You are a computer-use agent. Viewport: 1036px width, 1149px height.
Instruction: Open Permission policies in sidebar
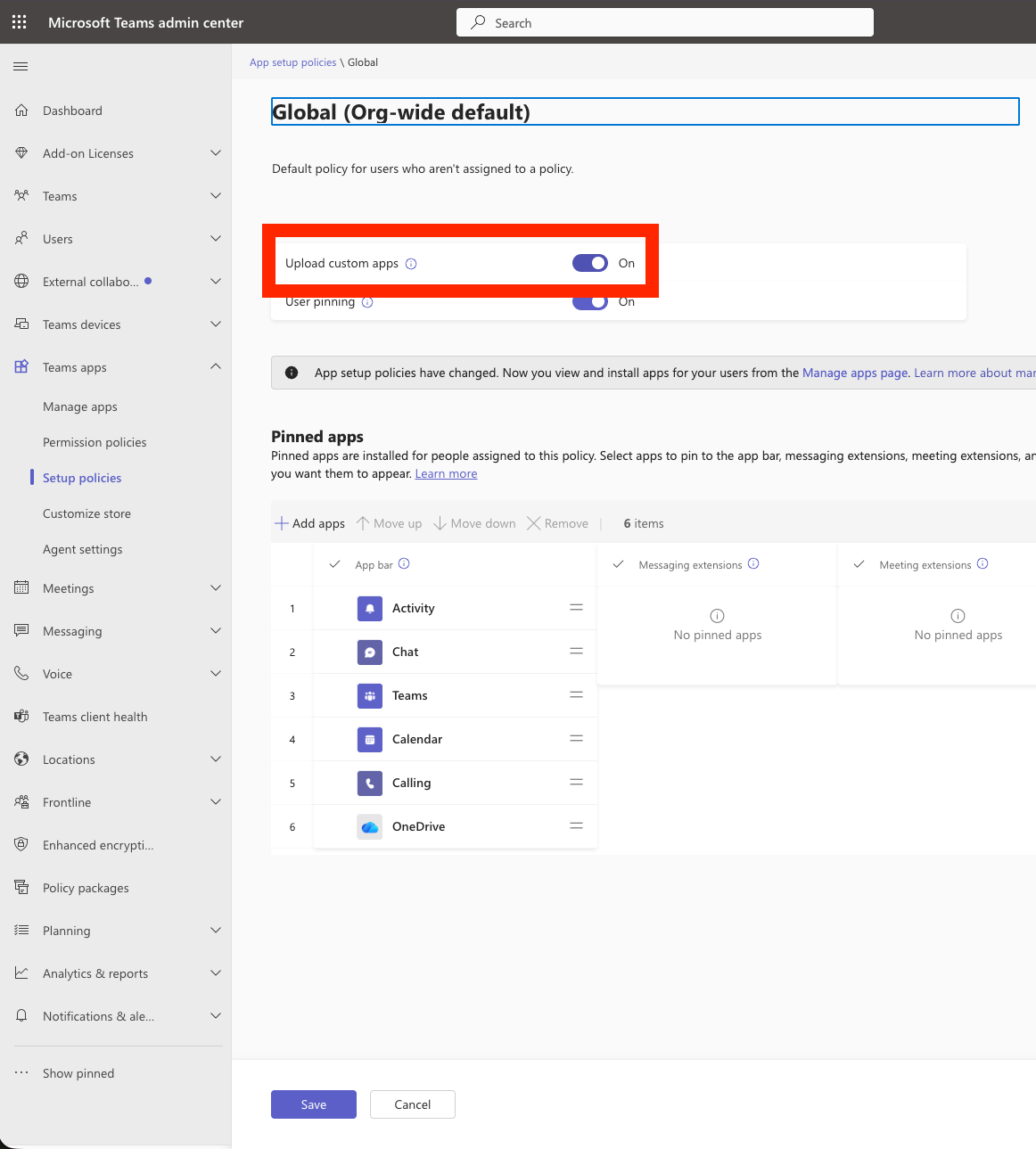(95, 442)
